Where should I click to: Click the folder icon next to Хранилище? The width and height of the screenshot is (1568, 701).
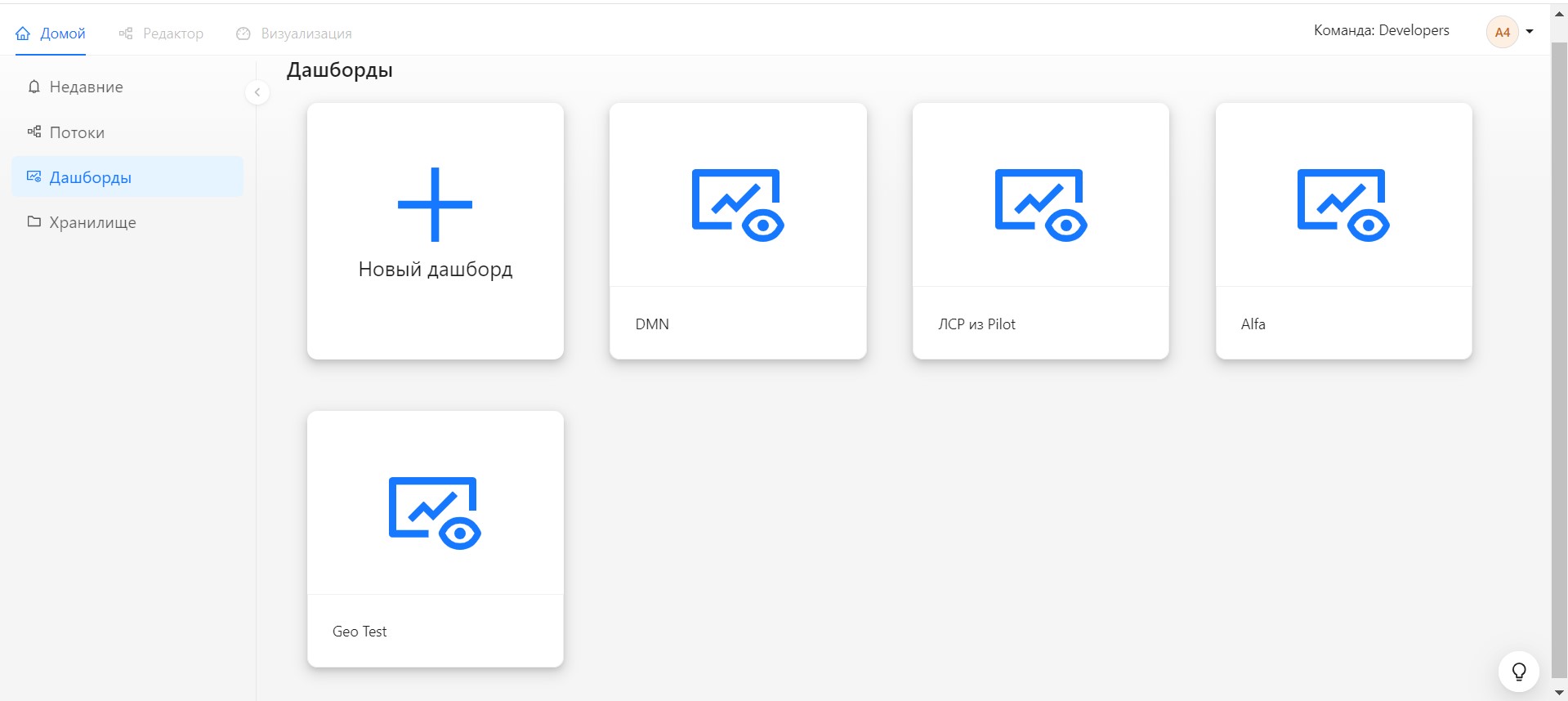34,221
